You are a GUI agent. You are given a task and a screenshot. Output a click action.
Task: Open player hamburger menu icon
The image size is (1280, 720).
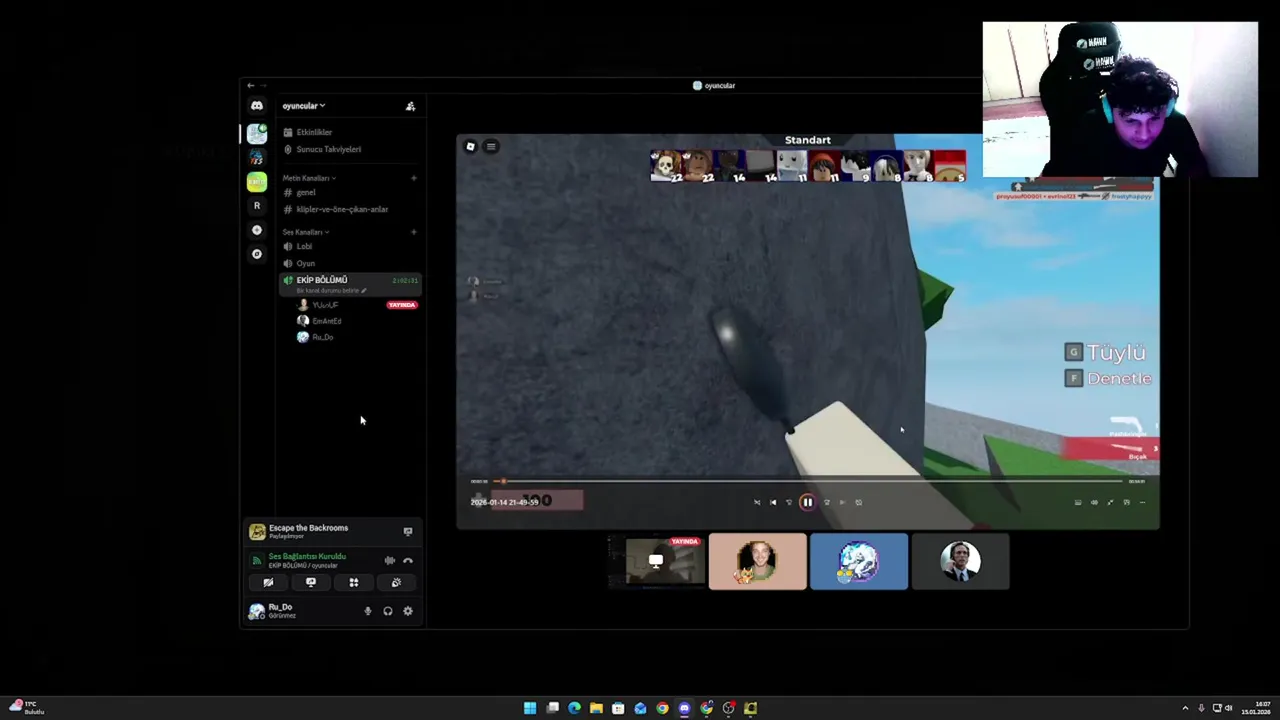(491, 147)
